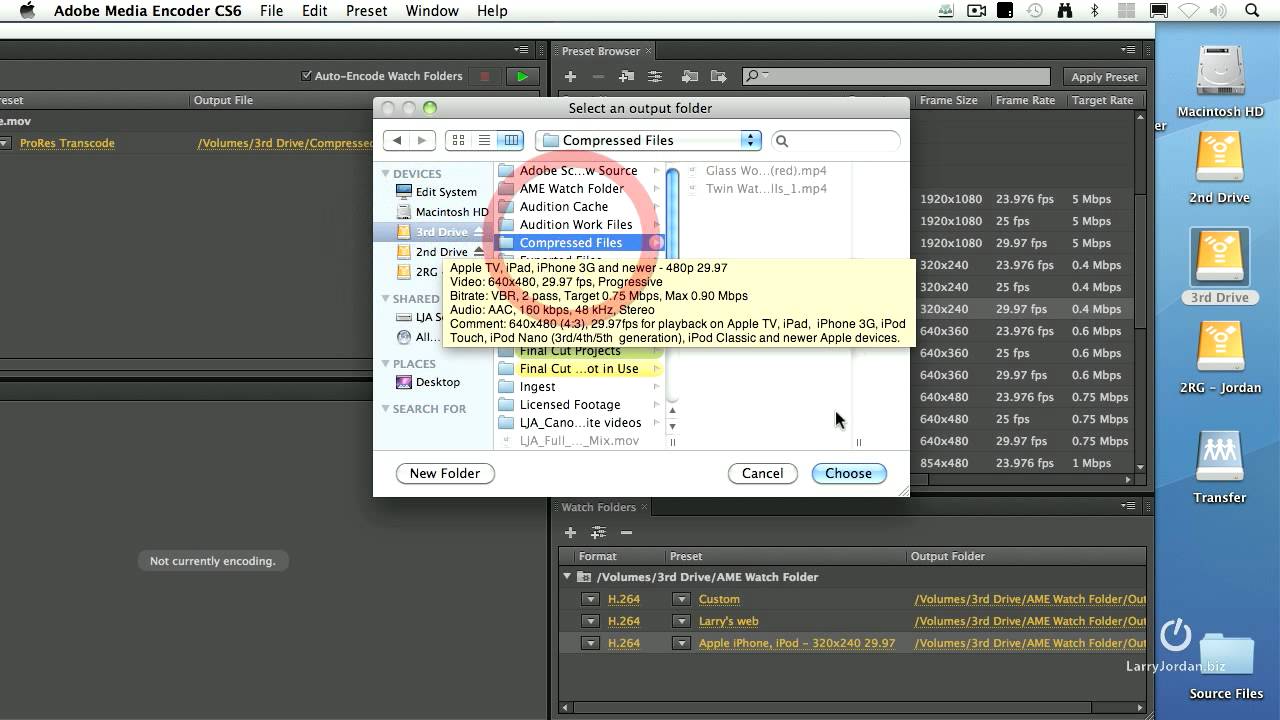Viewport: 1280px width, 720px height.
Task: Click the Larry's web preset link
Action: [728, 621]
